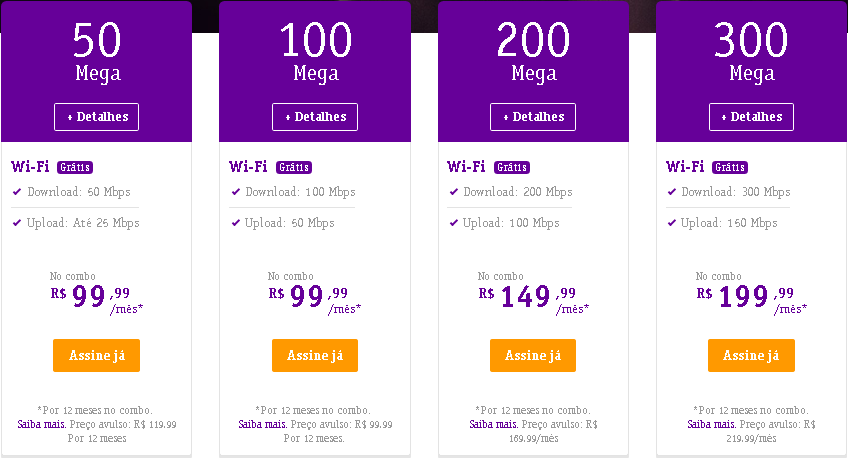848x458 pixels.
Task: Click the Grátis badge on 100 Mega card
Action: click(294, 167)
